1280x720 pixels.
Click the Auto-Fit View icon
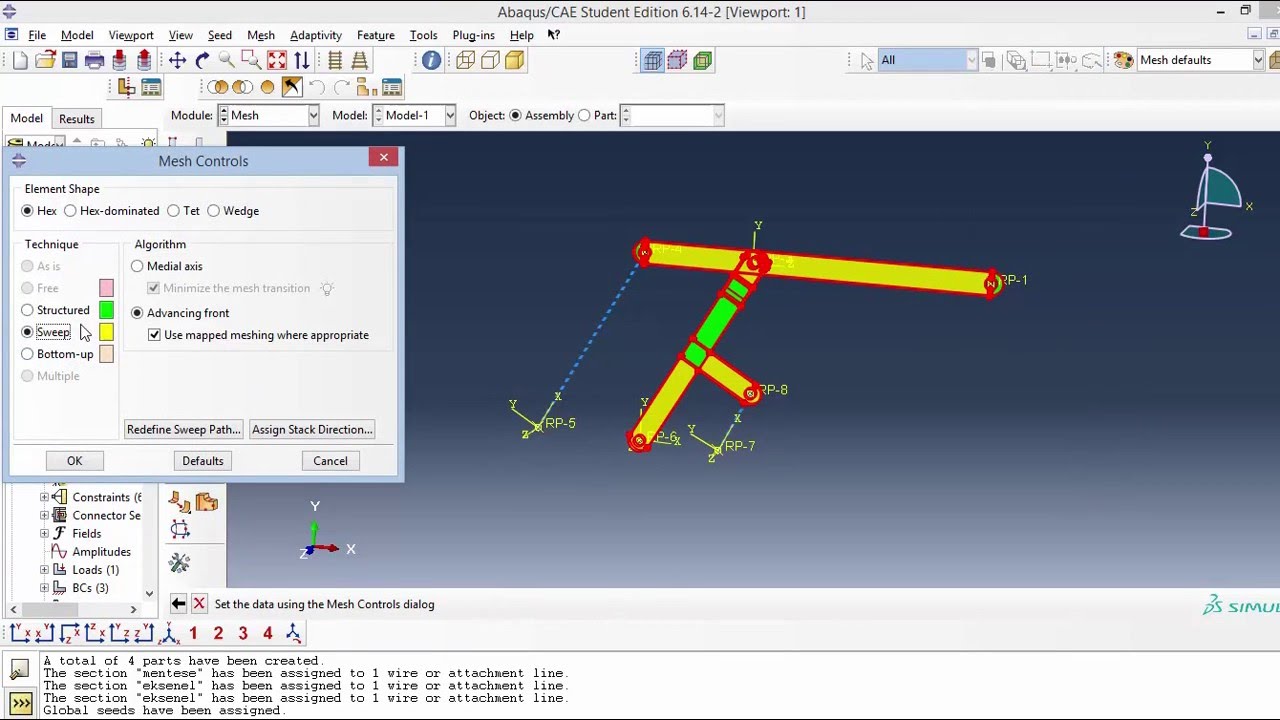pos(277,60)
